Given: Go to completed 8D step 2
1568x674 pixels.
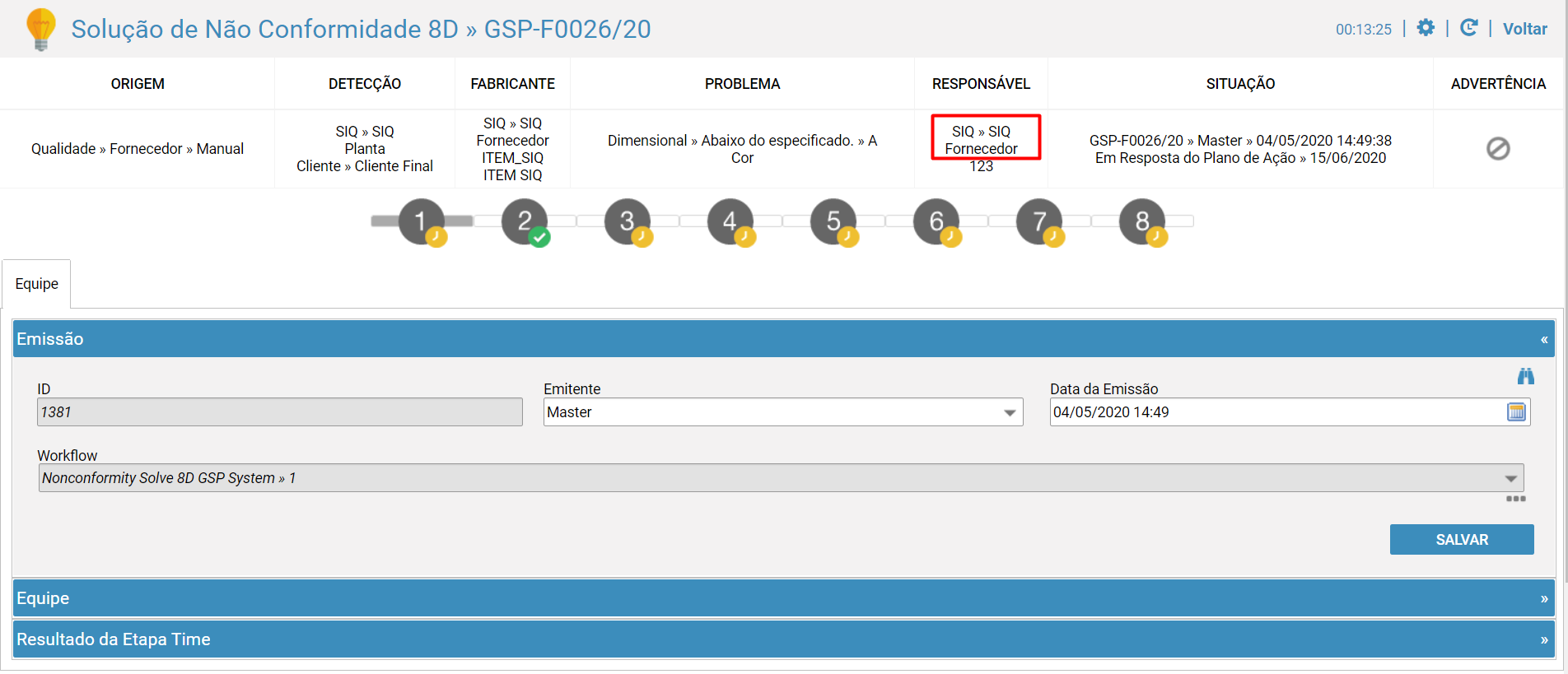Looking at the screenshot, I should 525,221.
